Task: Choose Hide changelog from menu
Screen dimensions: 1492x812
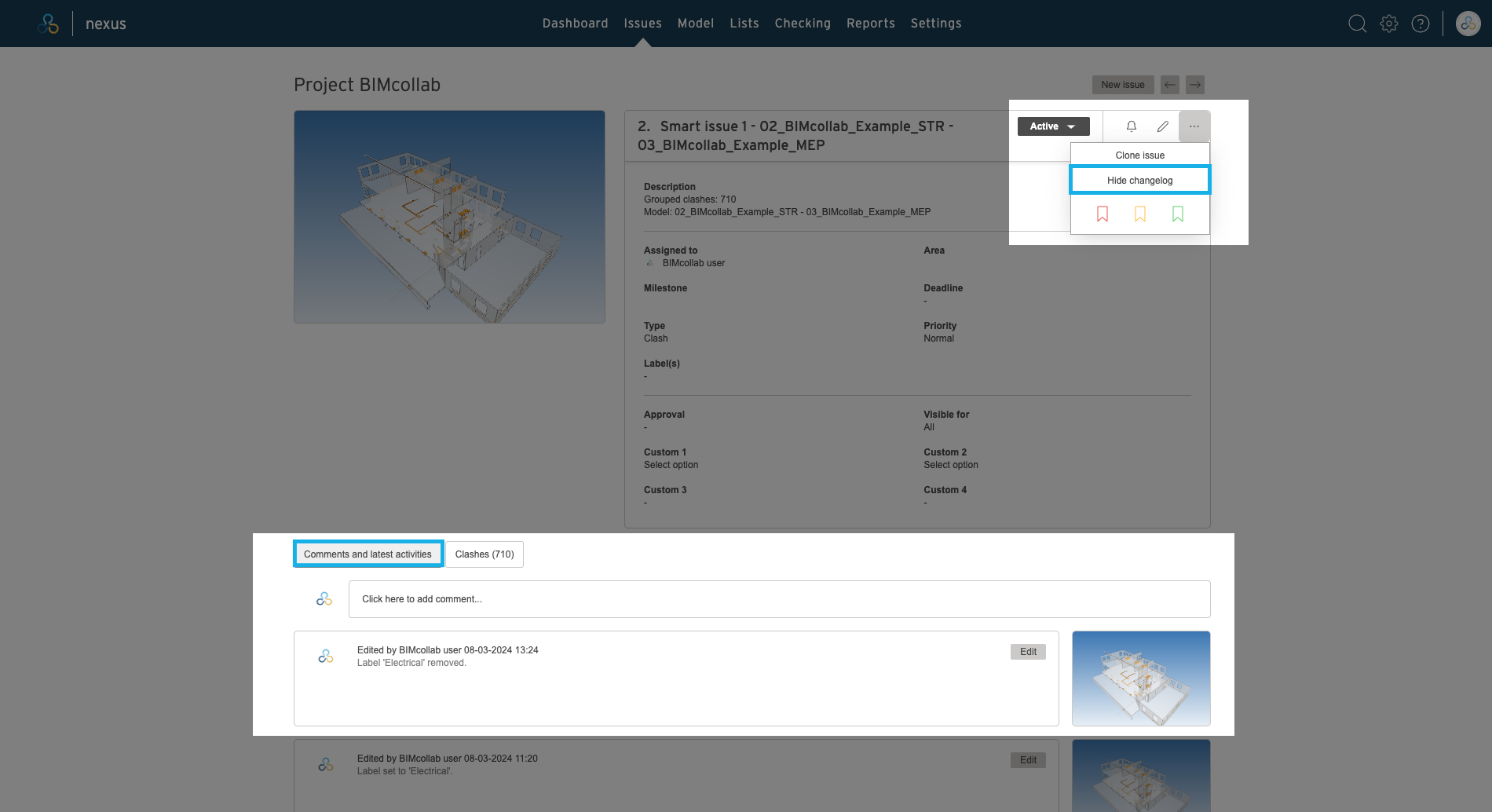Action: [1140, 181]
